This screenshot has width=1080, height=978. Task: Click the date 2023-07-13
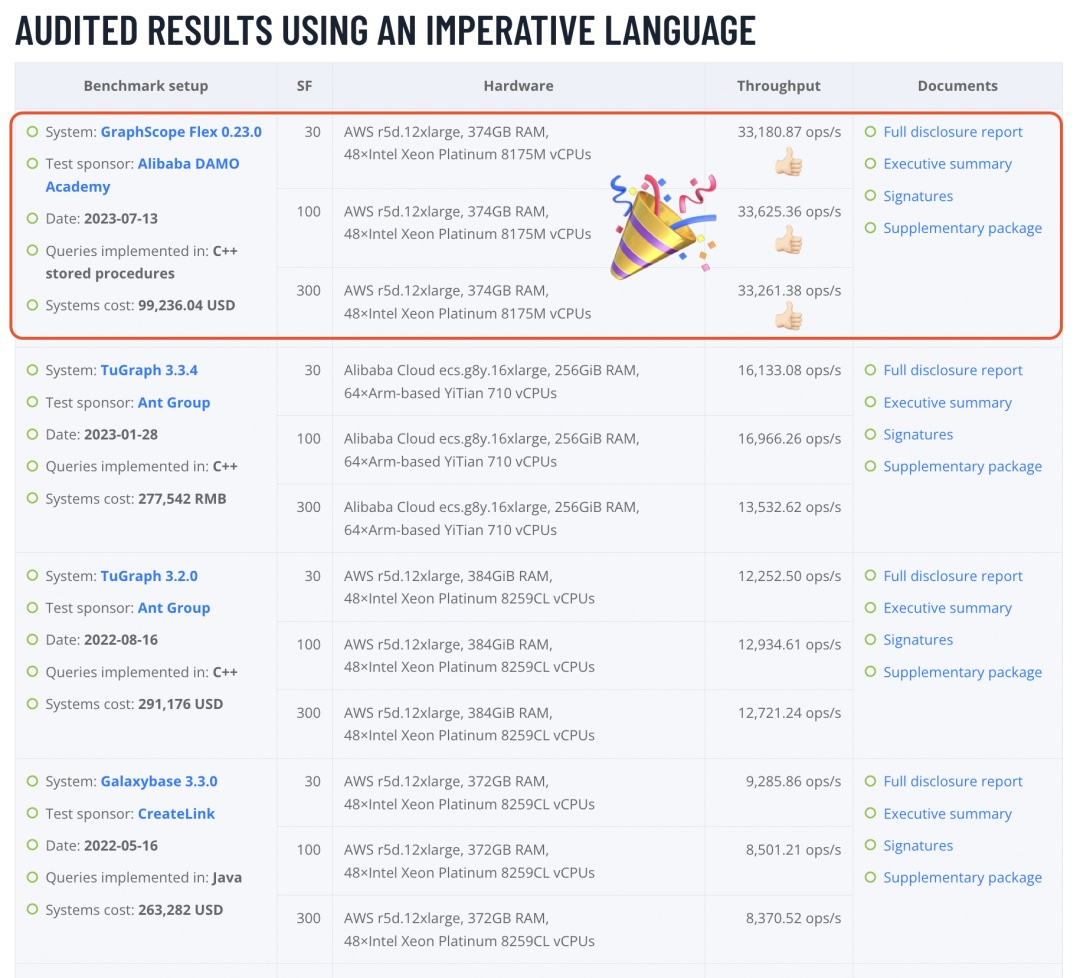click(x=121, y=218)
